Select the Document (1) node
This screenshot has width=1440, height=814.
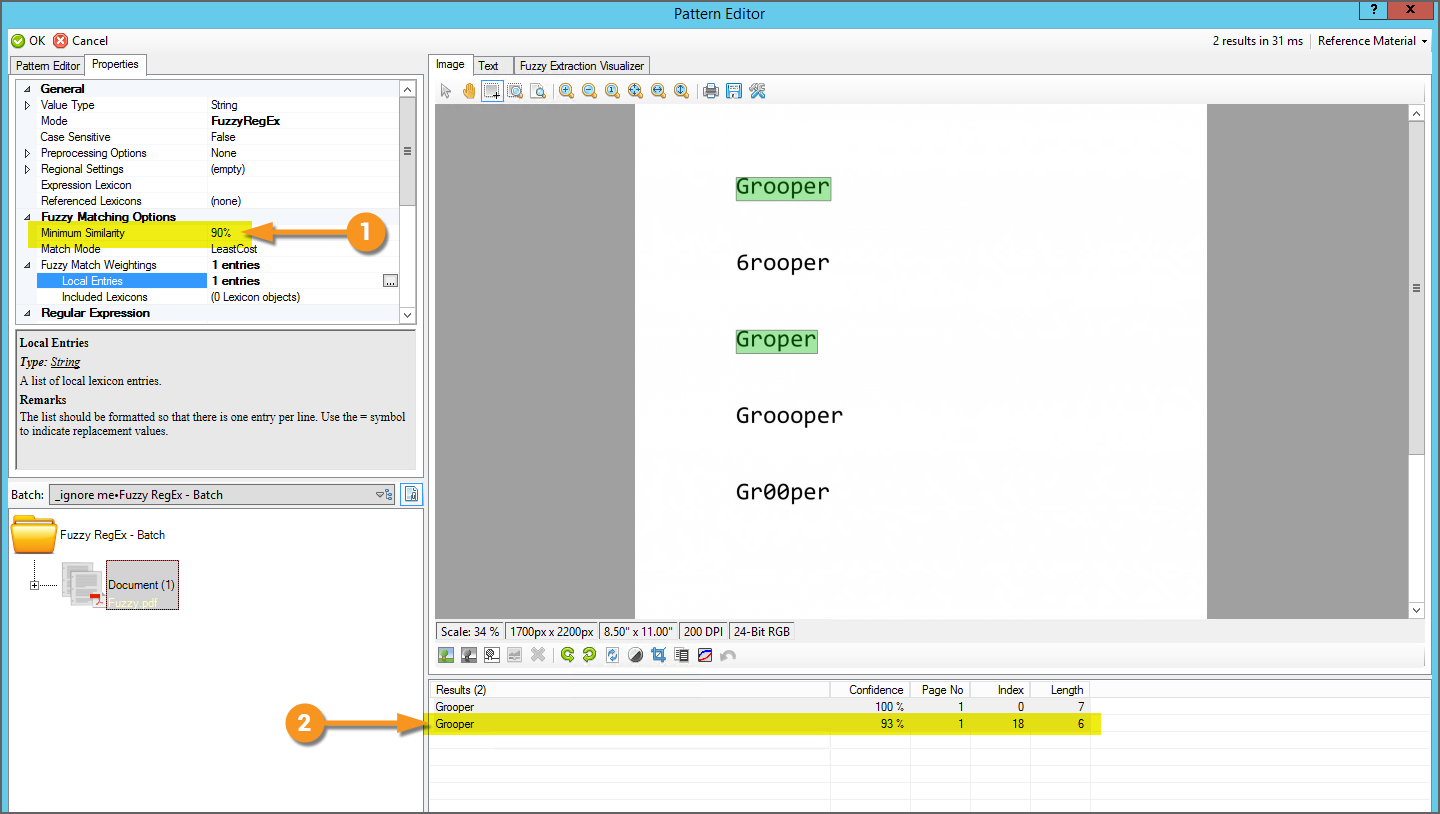141,584
